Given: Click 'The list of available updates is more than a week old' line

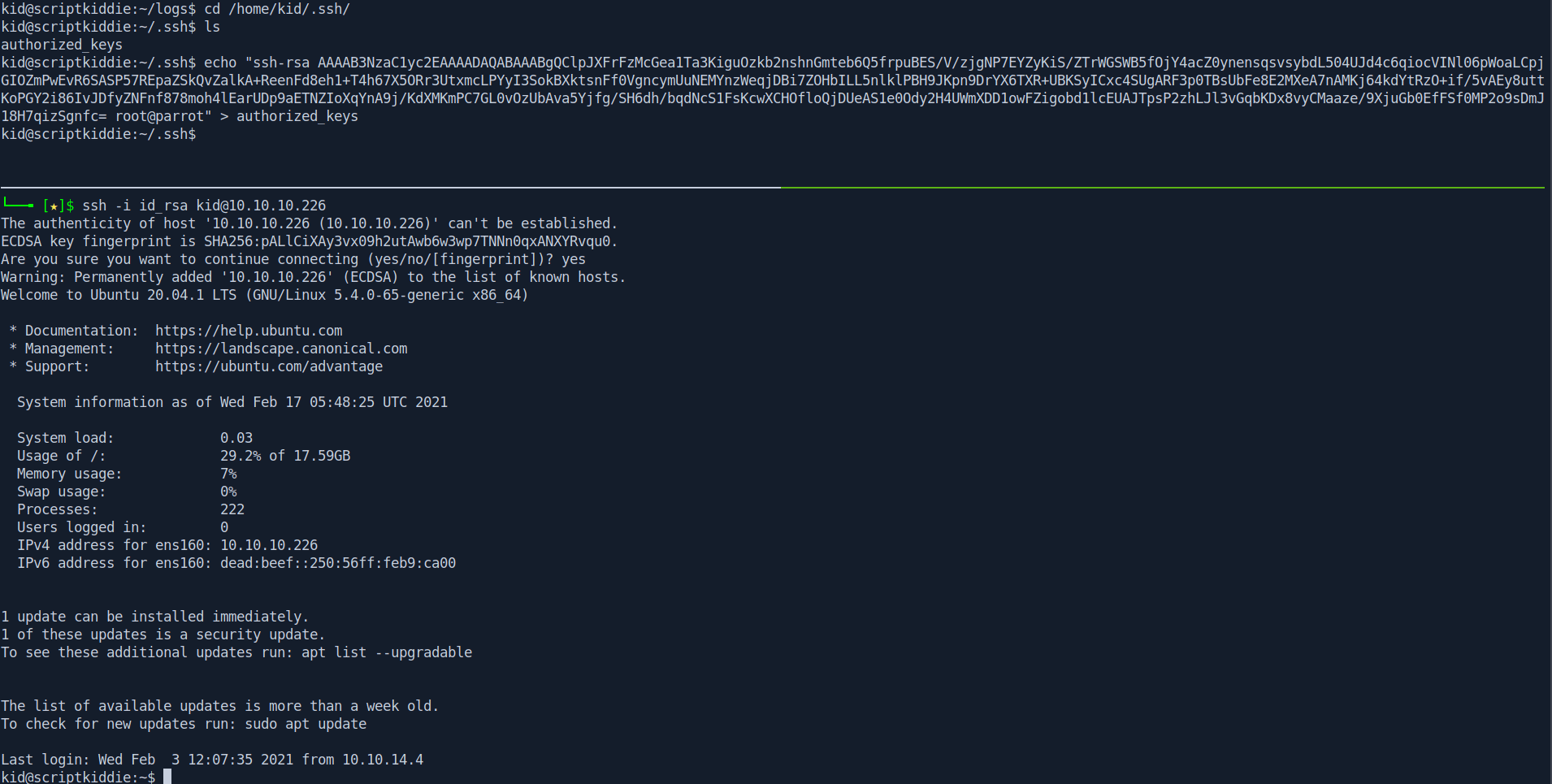Looking at the screenshot, I should pyautogui.click(x=220, y=706).
